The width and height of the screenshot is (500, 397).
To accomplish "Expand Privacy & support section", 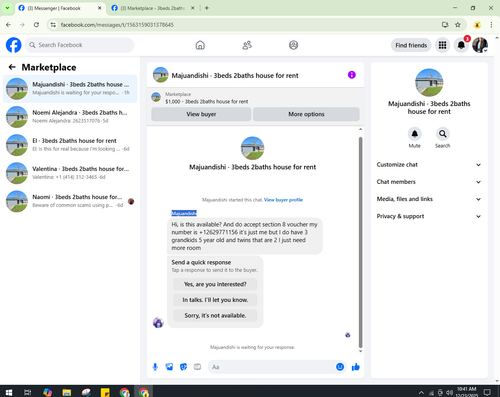I will coord(429,216).
